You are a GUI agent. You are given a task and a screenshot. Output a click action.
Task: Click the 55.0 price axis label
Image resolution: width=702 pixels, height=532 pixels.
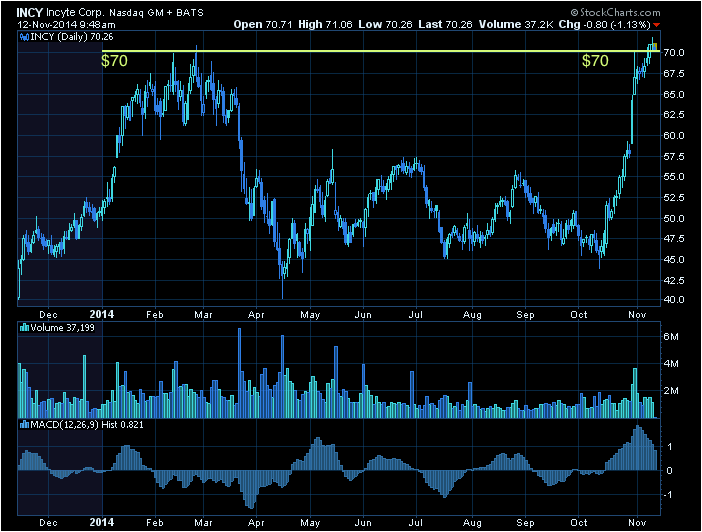(674, 177)
